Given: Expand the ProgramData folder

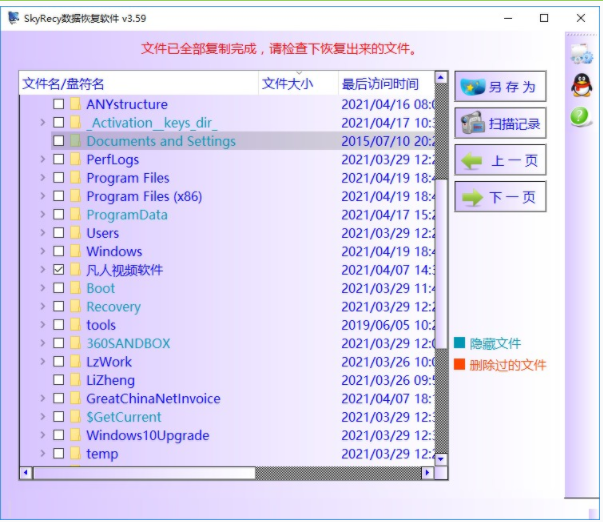Looking at the screenshot, I should pos(43,214).
